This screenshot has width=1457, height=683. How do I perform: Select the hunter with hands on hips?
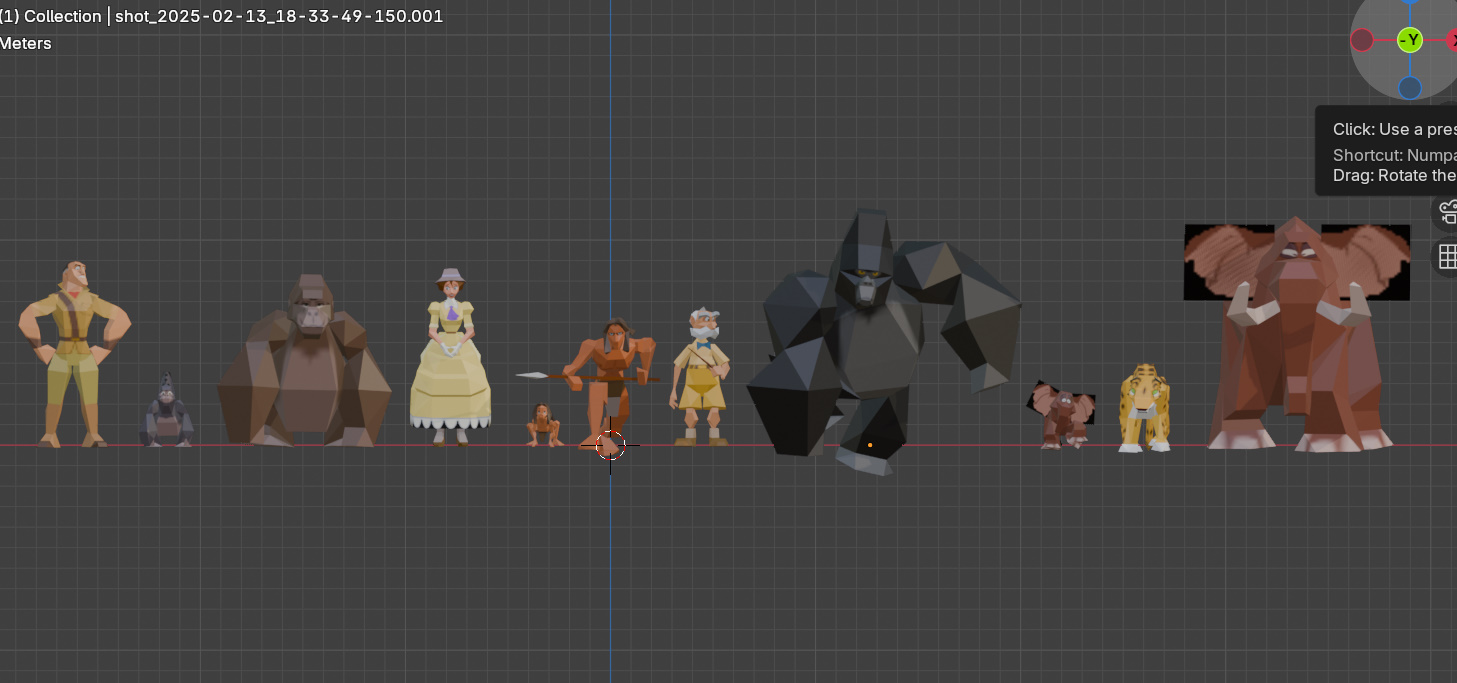(74, 353)
